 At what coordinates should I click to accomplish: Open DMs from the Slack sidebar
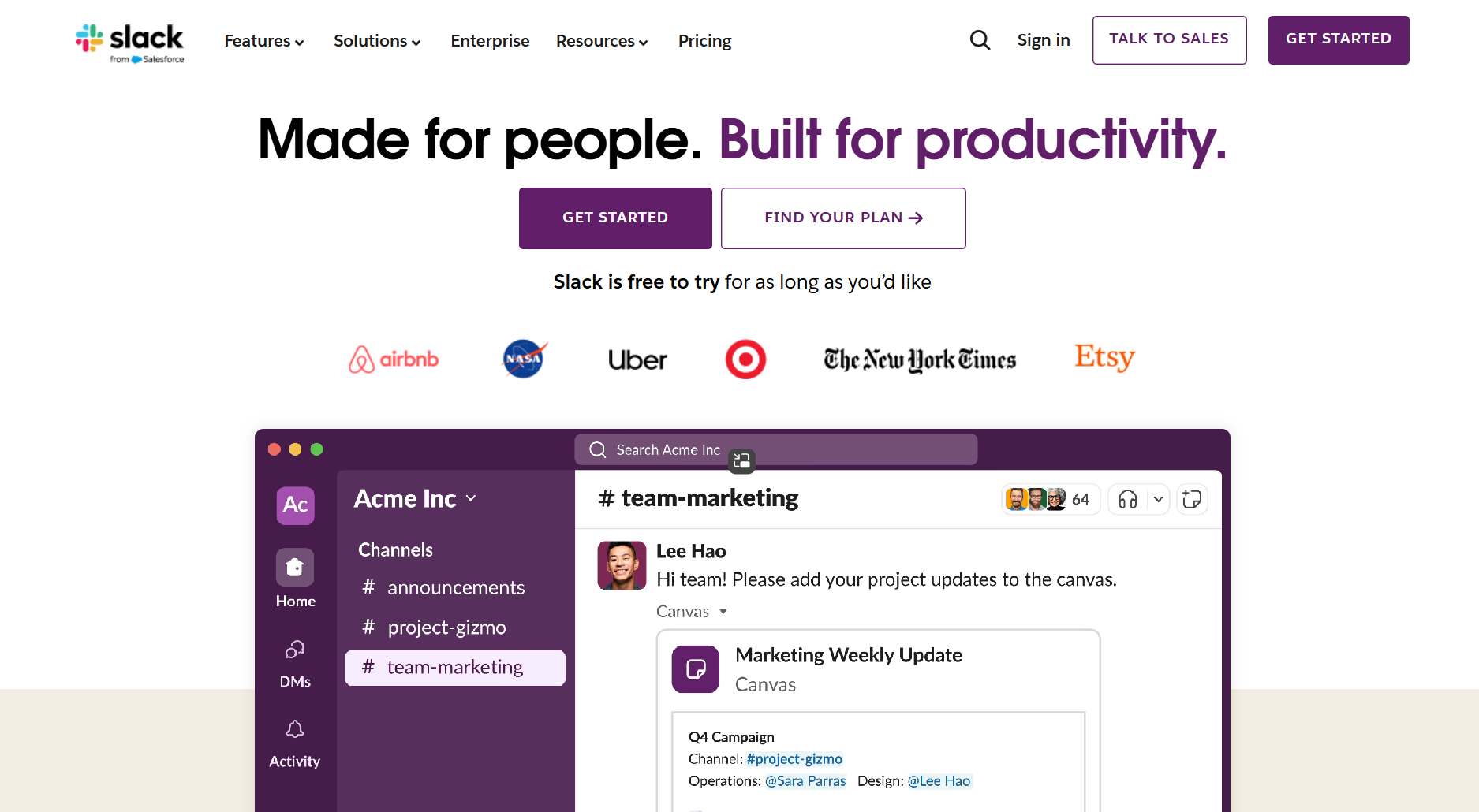(x=294, y=648)
